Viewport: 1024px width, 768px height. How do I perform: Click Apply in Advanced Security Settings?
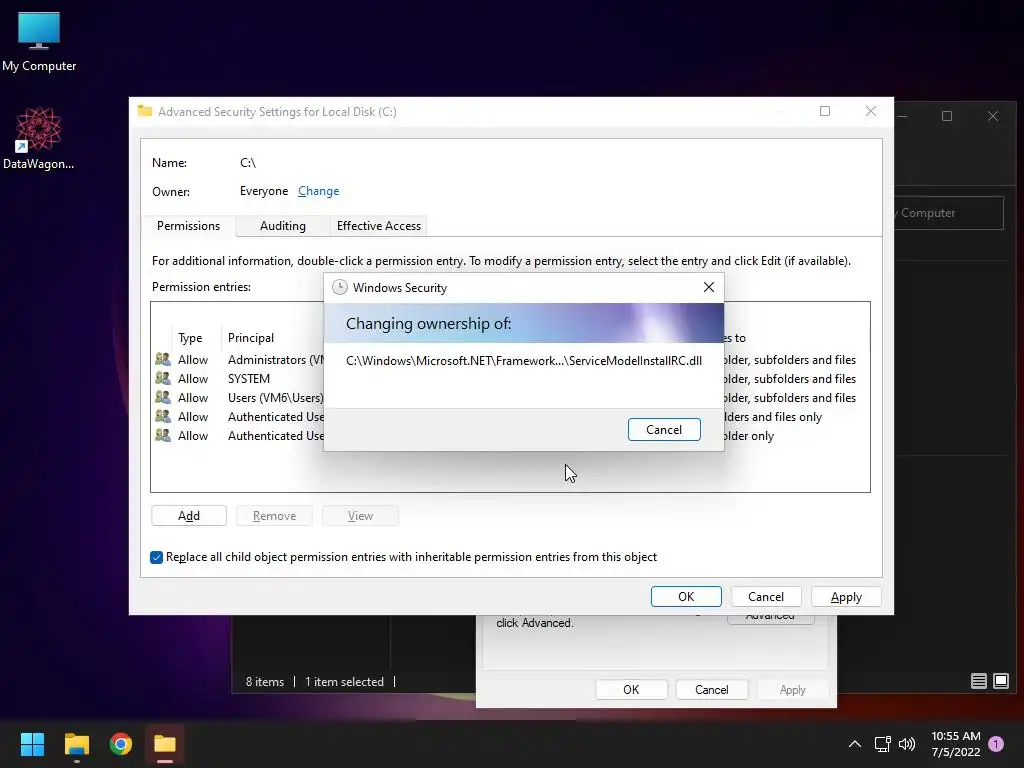coord(846,597)
